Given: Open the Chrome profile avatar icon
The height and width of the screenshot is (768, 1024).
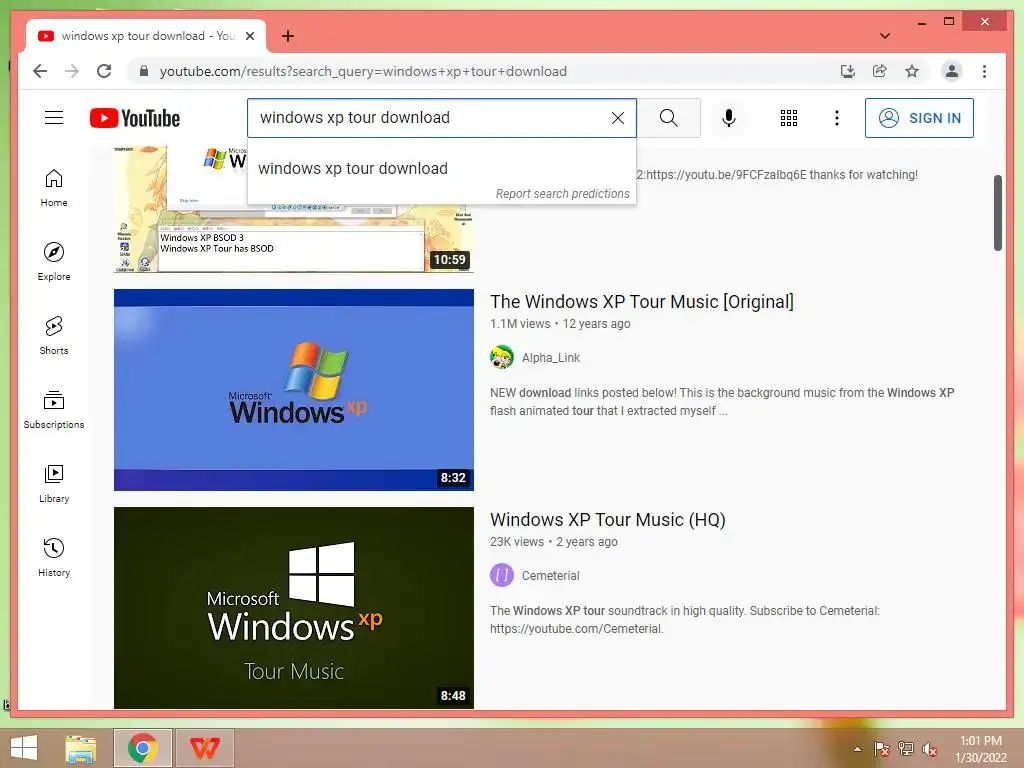Looking at the screenshot, I should coord(952,71).
